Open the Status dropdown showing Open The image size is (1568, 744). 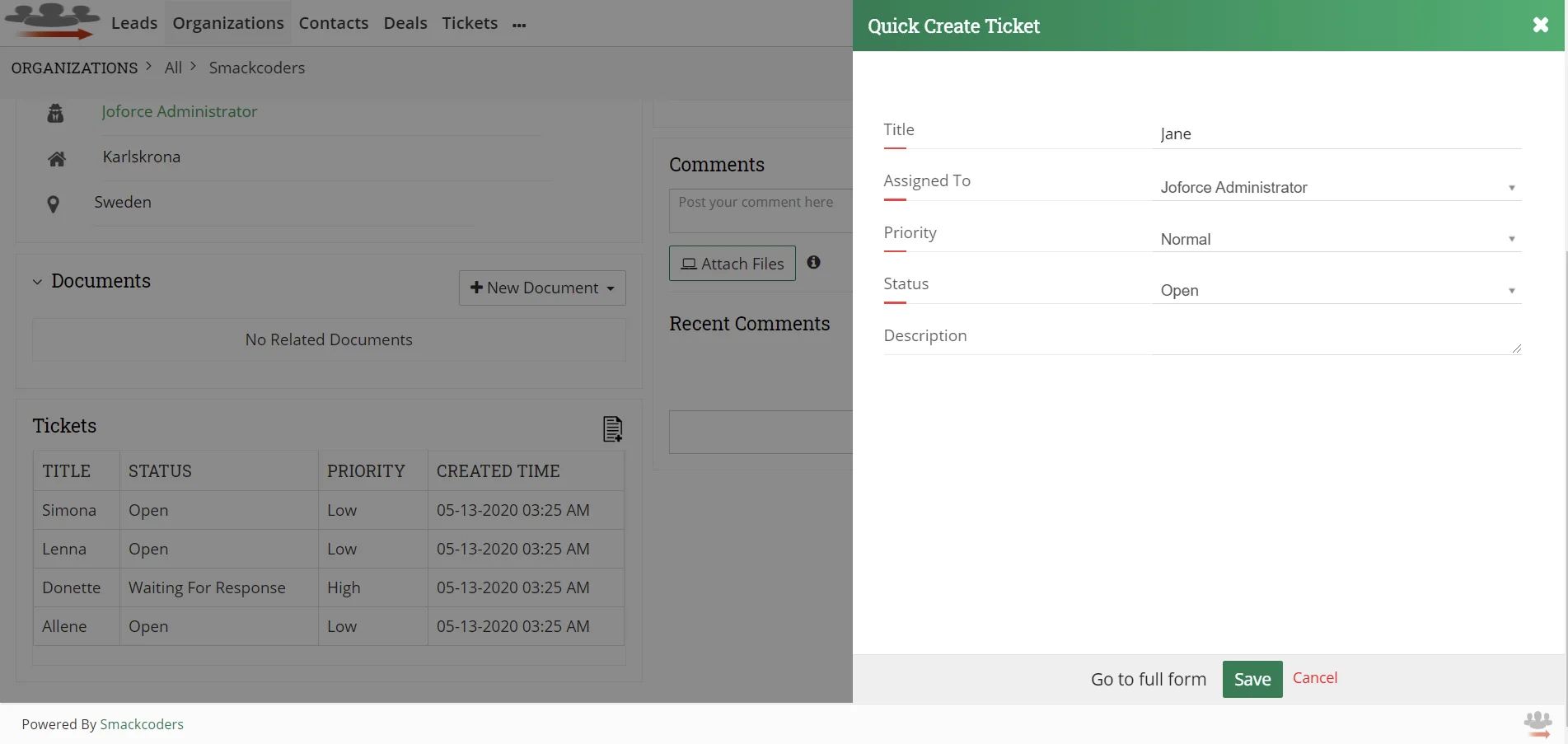point(1511,290)
